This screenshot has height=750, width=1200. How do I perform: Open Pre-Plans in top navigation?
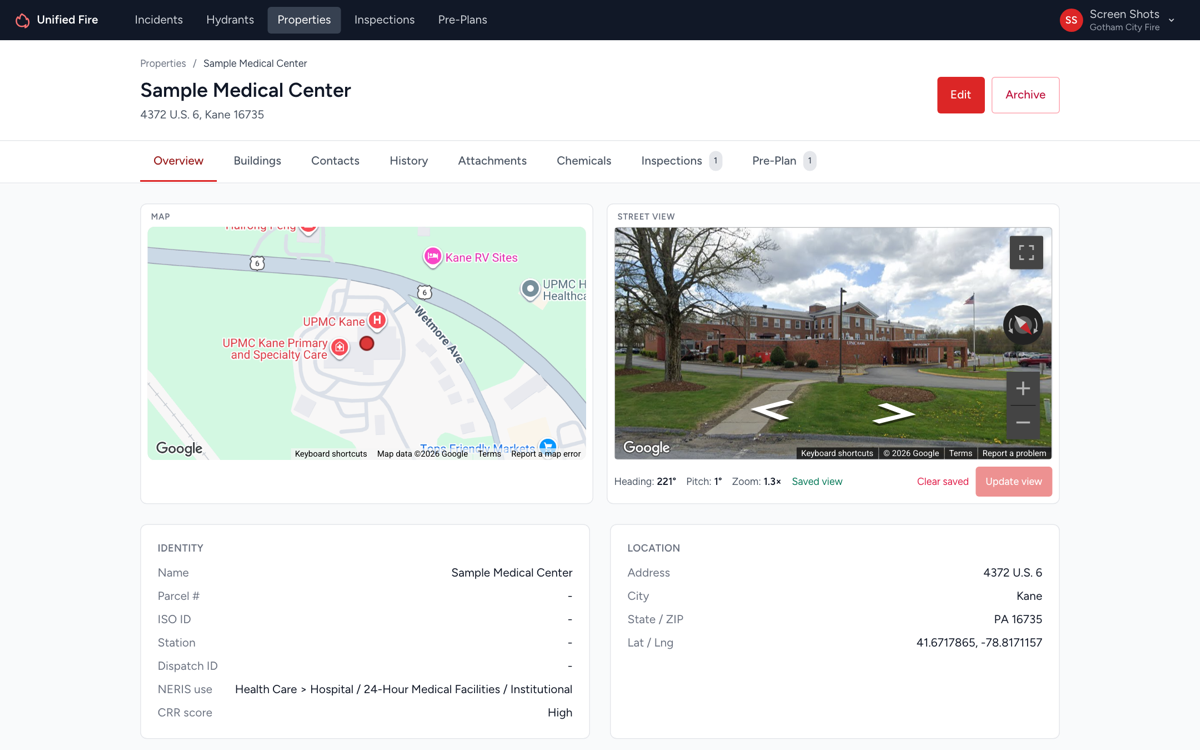(x=462, y=20)
